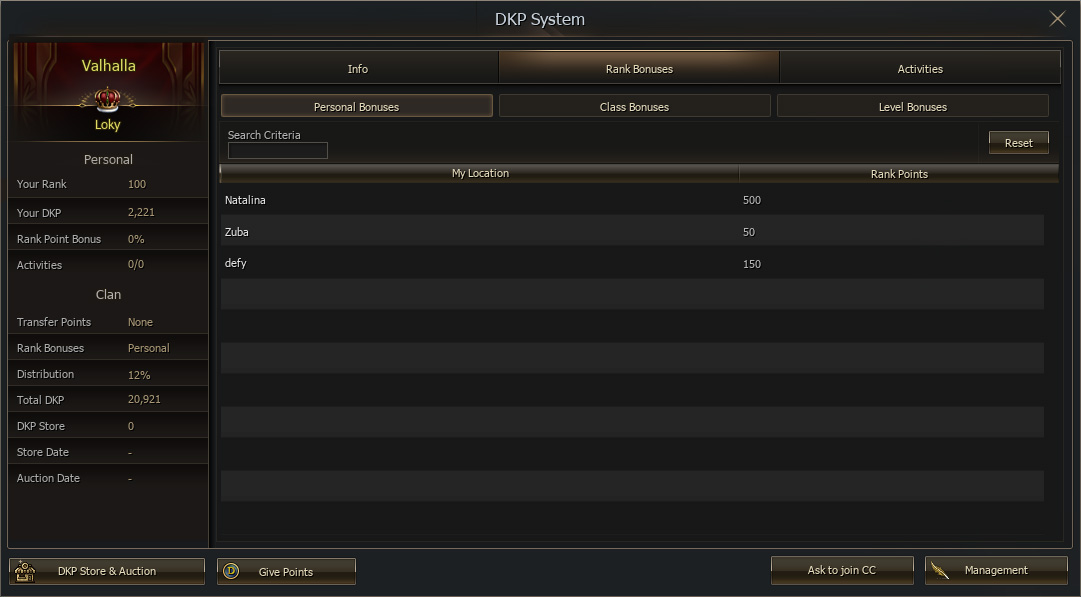Go to the Activities tab
The height and width of the screenshot is (597, 1081).
[x=919, y=69]
